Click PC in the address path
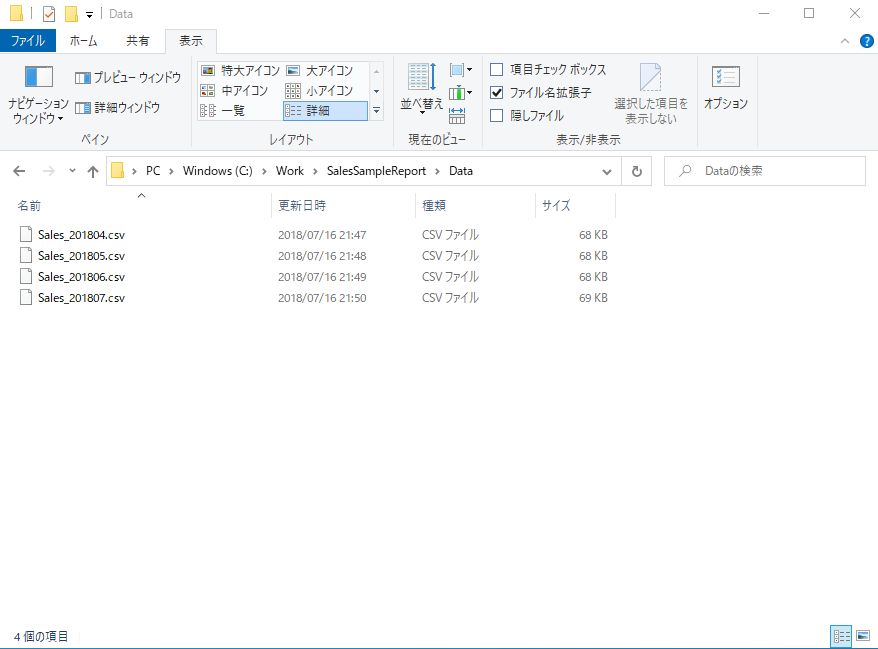The height and width of the screenshot is (649, 878). tap(153, 171)
